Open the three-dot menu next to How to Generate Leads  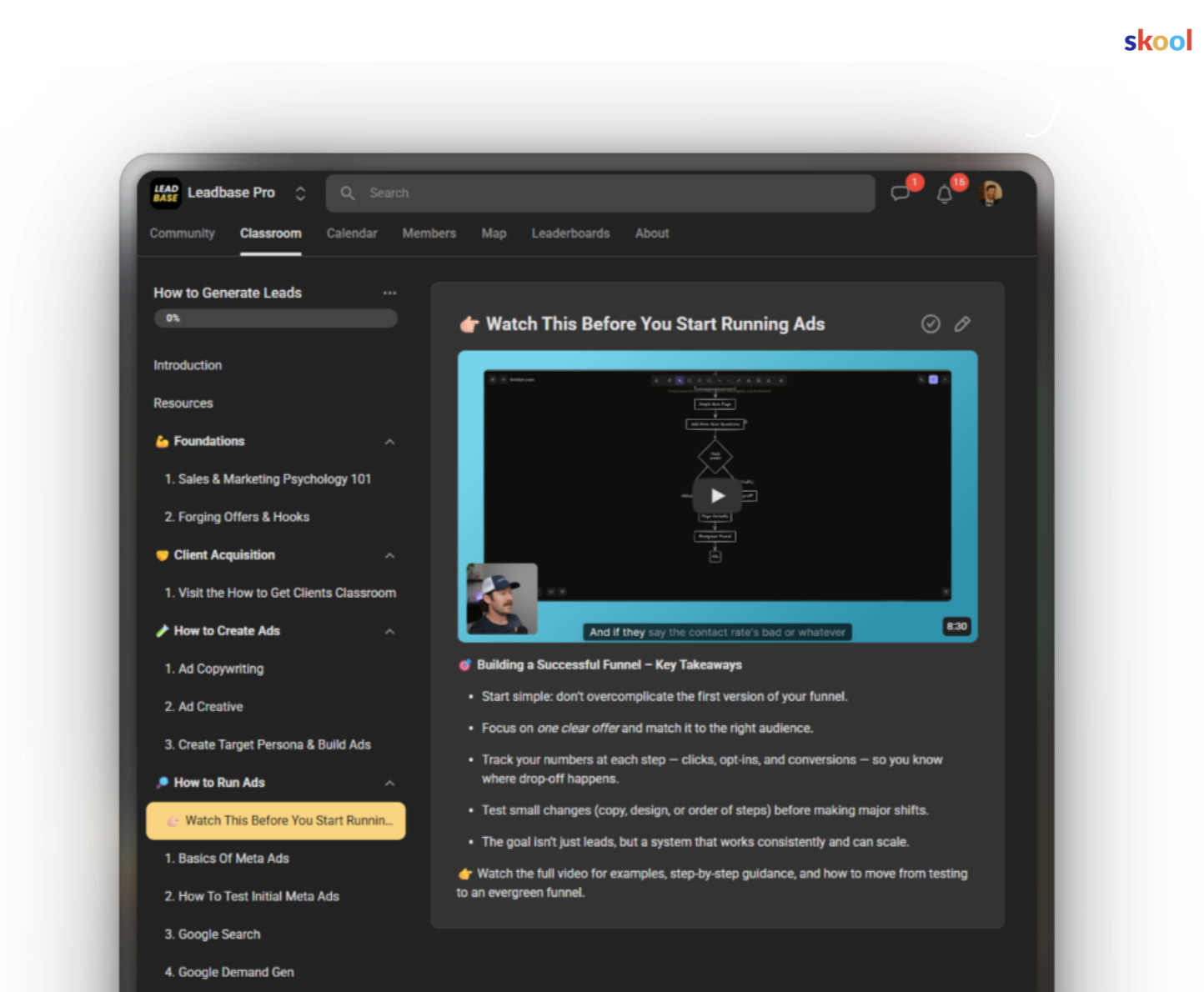(389, 293)
